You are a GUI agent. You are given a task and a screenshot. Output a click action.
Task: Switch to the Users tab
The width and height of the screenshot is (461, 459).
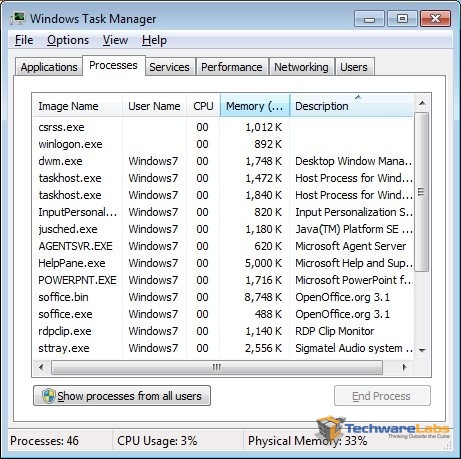(x=354, y=67)
